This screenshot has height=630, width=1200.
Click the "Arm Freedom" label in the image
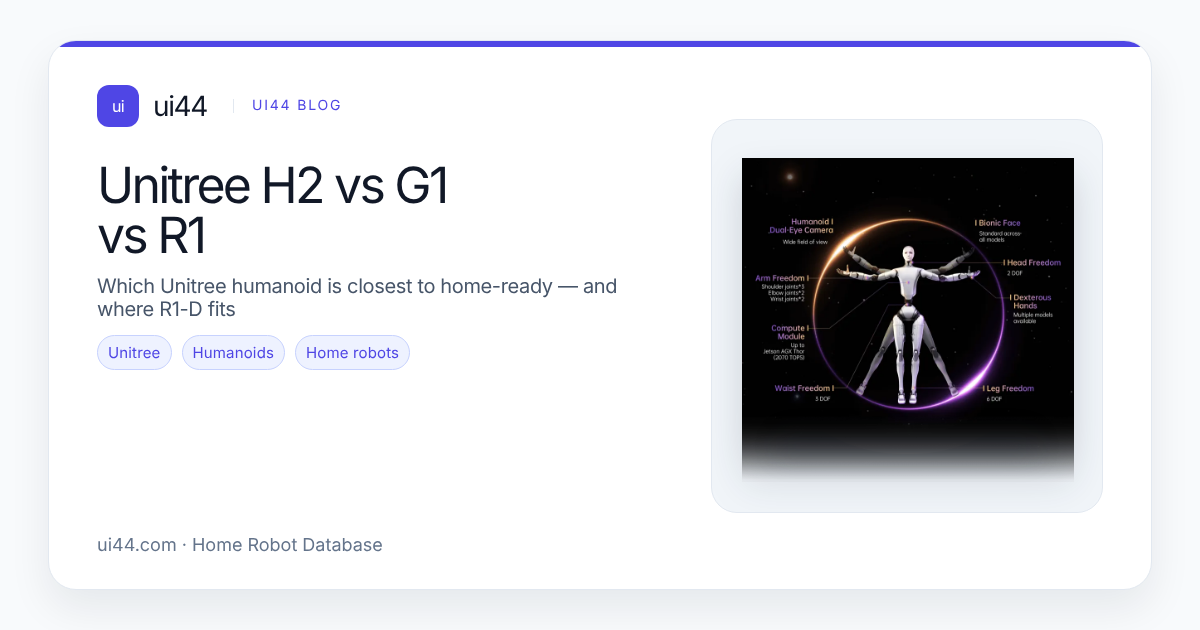784,278
